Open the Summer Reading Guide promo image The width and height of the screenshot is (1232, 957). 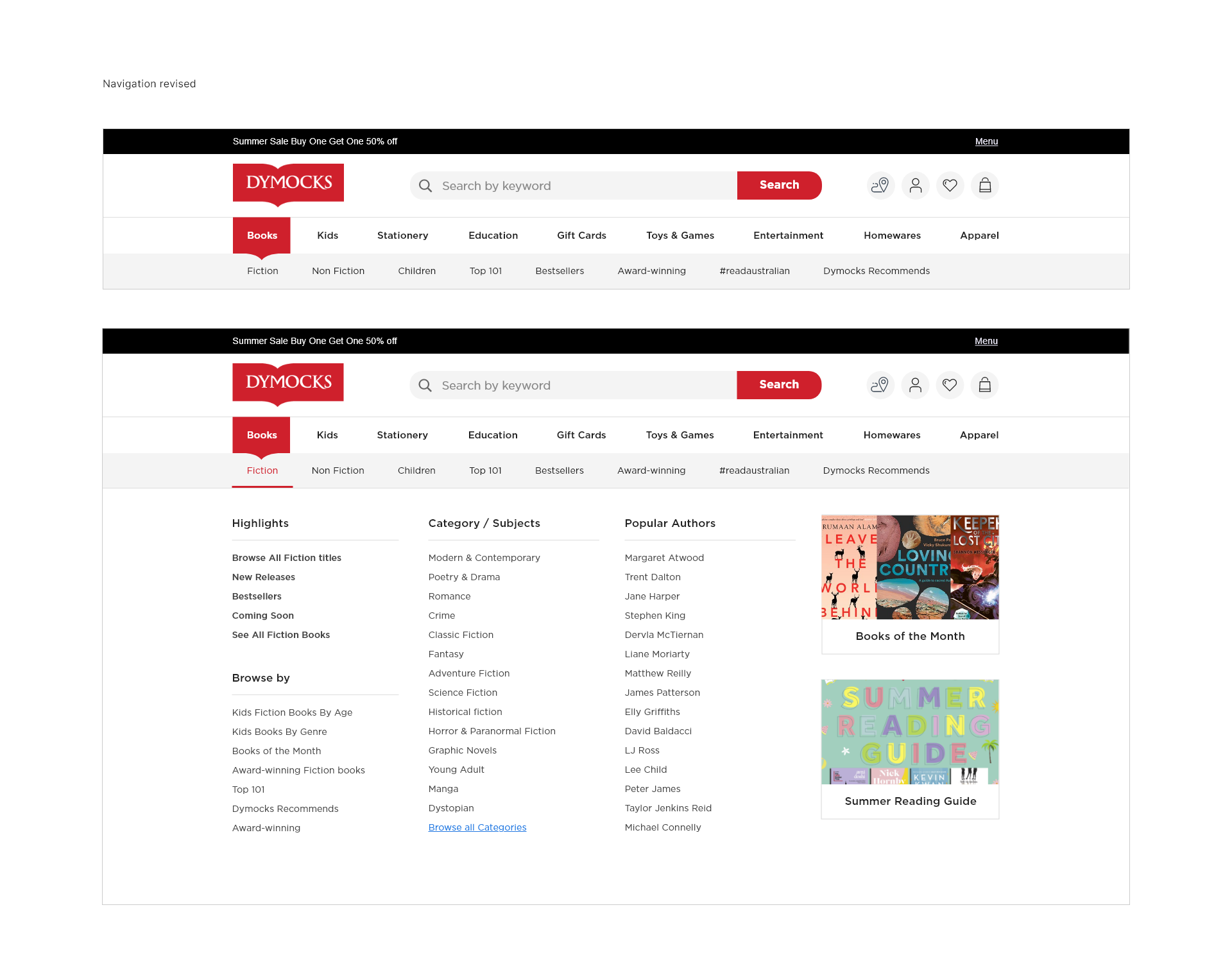tap(910, 732)
